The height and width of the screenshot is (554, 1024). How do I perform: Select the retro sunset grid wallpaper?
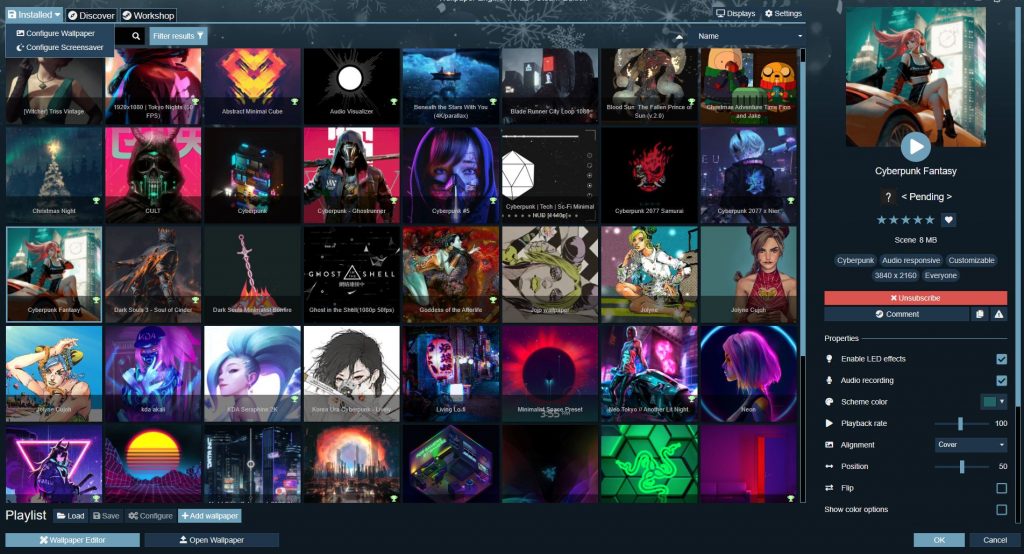[153, 464]
